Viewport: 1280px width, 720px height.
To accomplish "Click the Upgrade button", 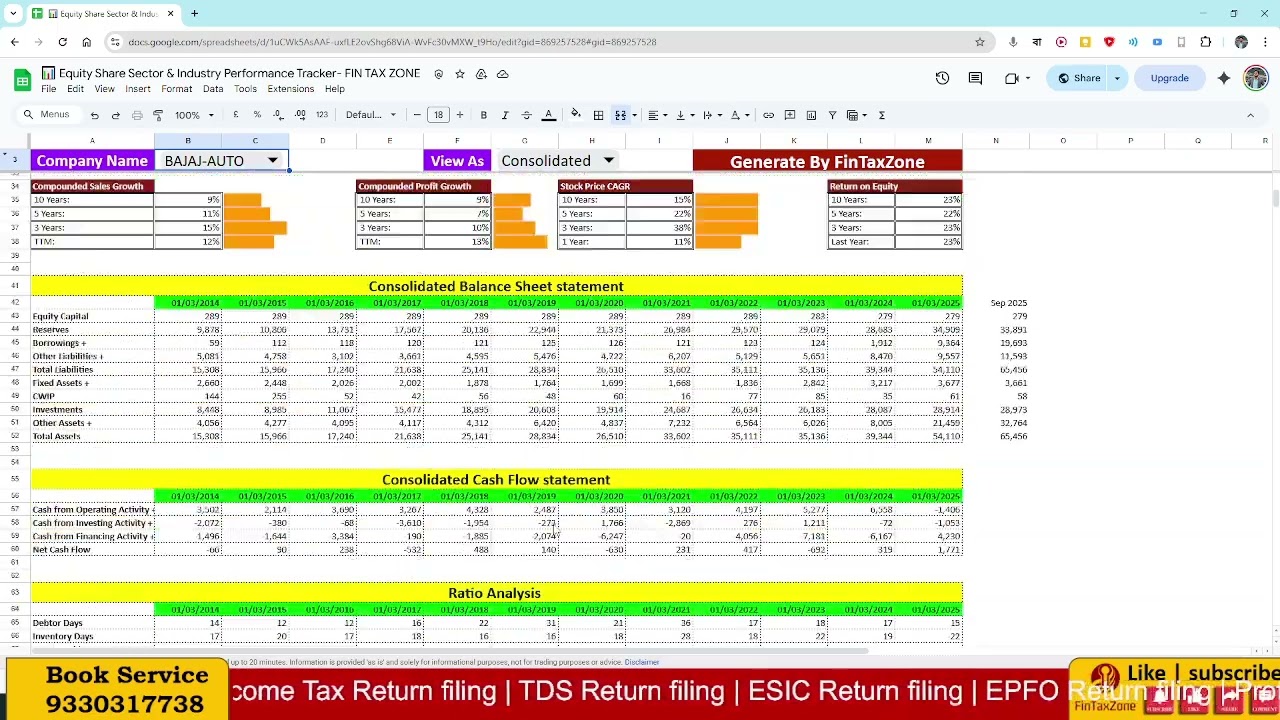I will coord(1169,78).
